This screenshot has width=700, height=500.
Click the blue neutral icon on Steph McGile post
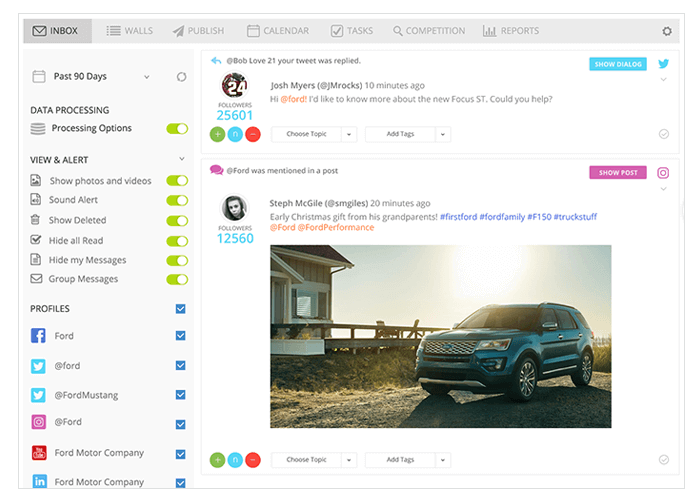[235, 460]
